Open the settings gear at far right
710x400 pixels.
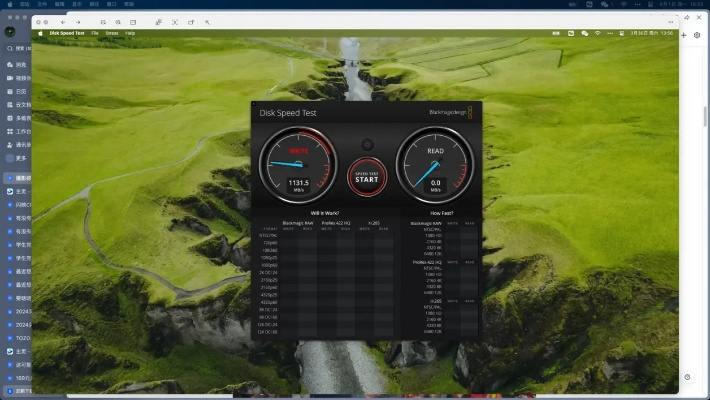coord(697,35)
